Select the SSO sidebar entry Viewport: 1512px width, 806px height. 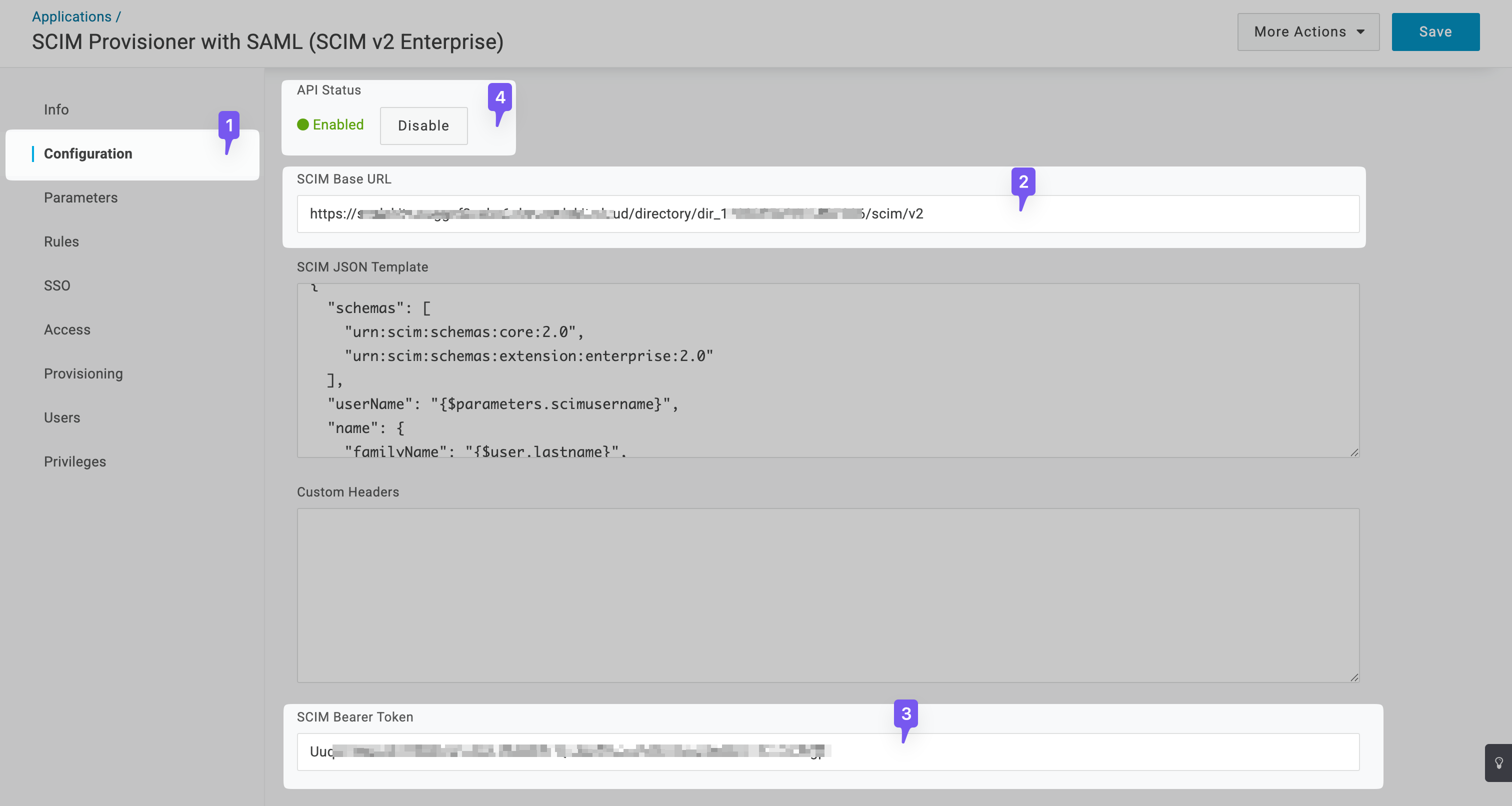[56, 285]
